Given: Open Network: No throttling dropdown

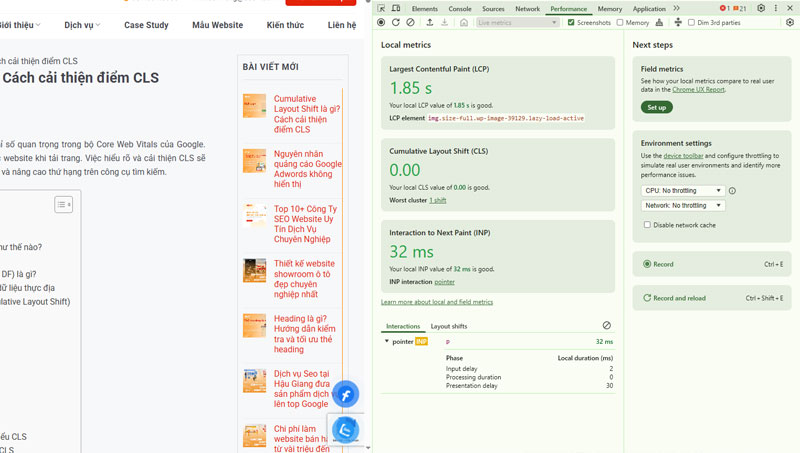Looking at the screenshot, I should [x=683, y=206].
